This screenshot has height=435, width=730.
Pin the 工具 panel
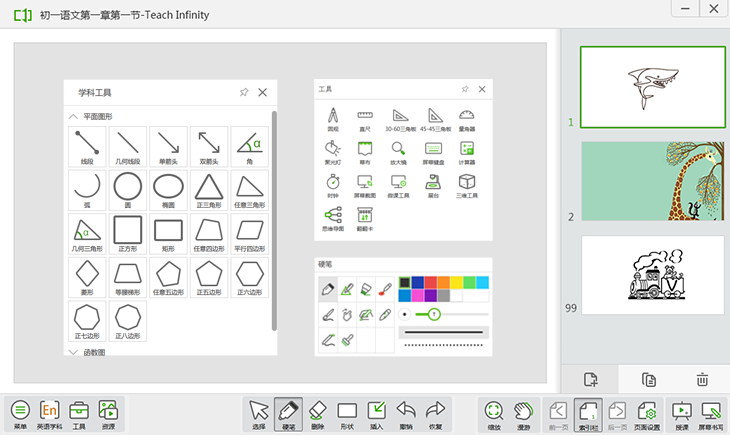click(x=464, y=89)
